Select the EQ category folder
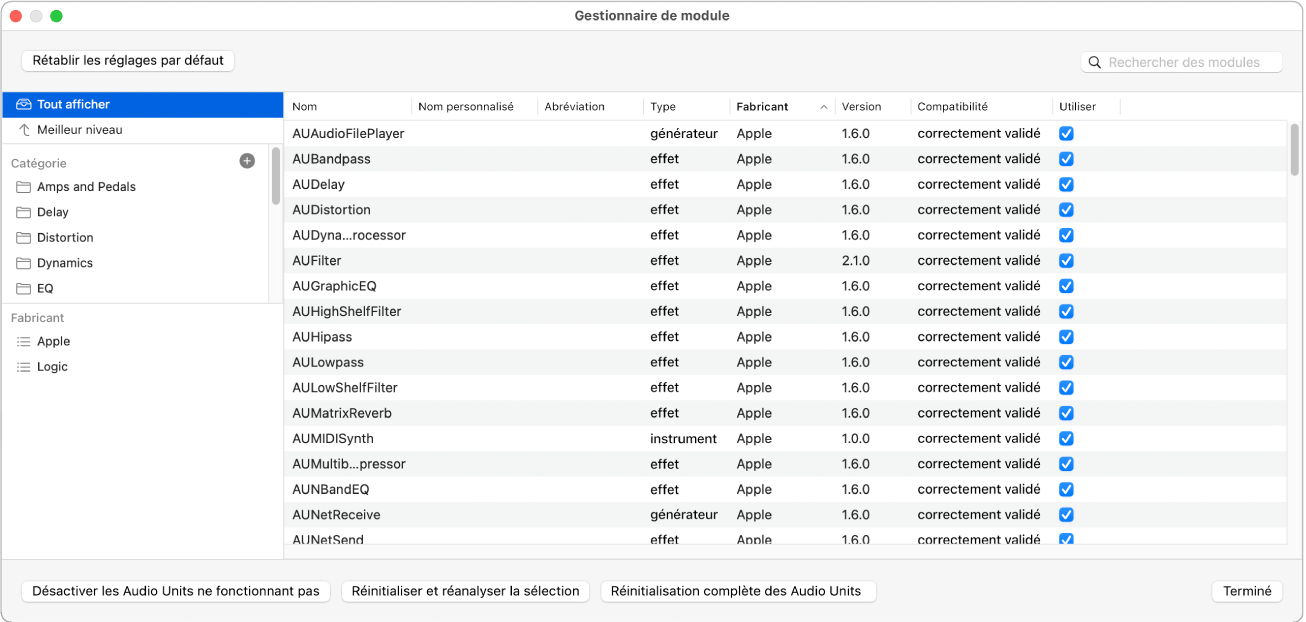The height and width of the screenshot is (622, 1306). [48, 288]
